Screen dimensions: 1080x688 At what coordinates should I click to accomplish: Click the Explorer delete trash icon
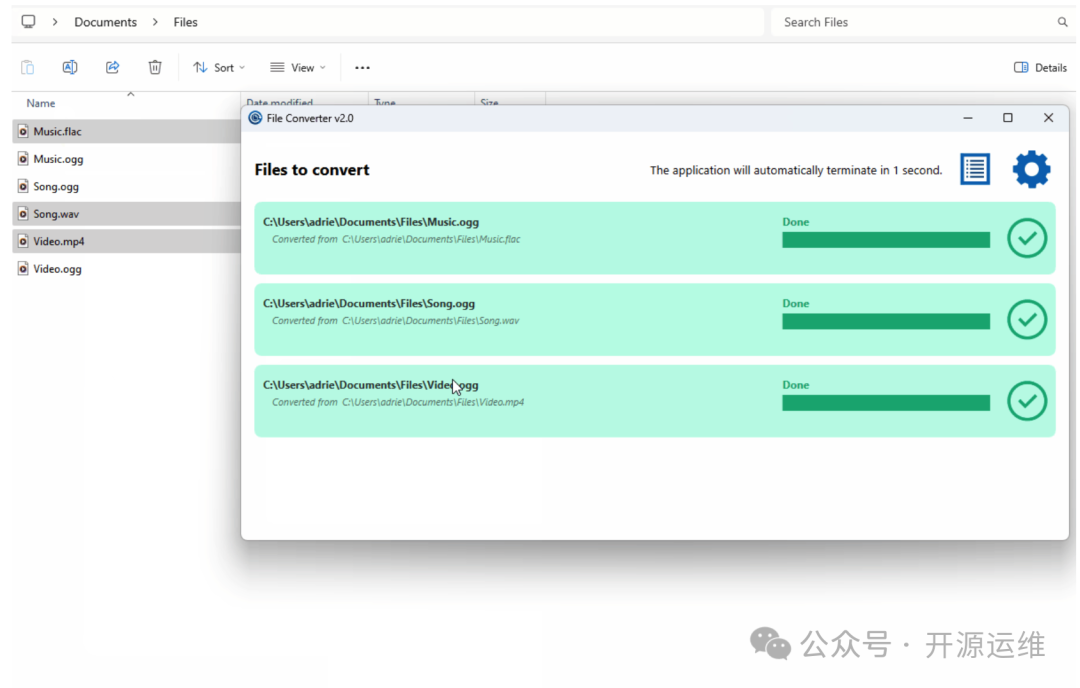click(x=155, y=67)
